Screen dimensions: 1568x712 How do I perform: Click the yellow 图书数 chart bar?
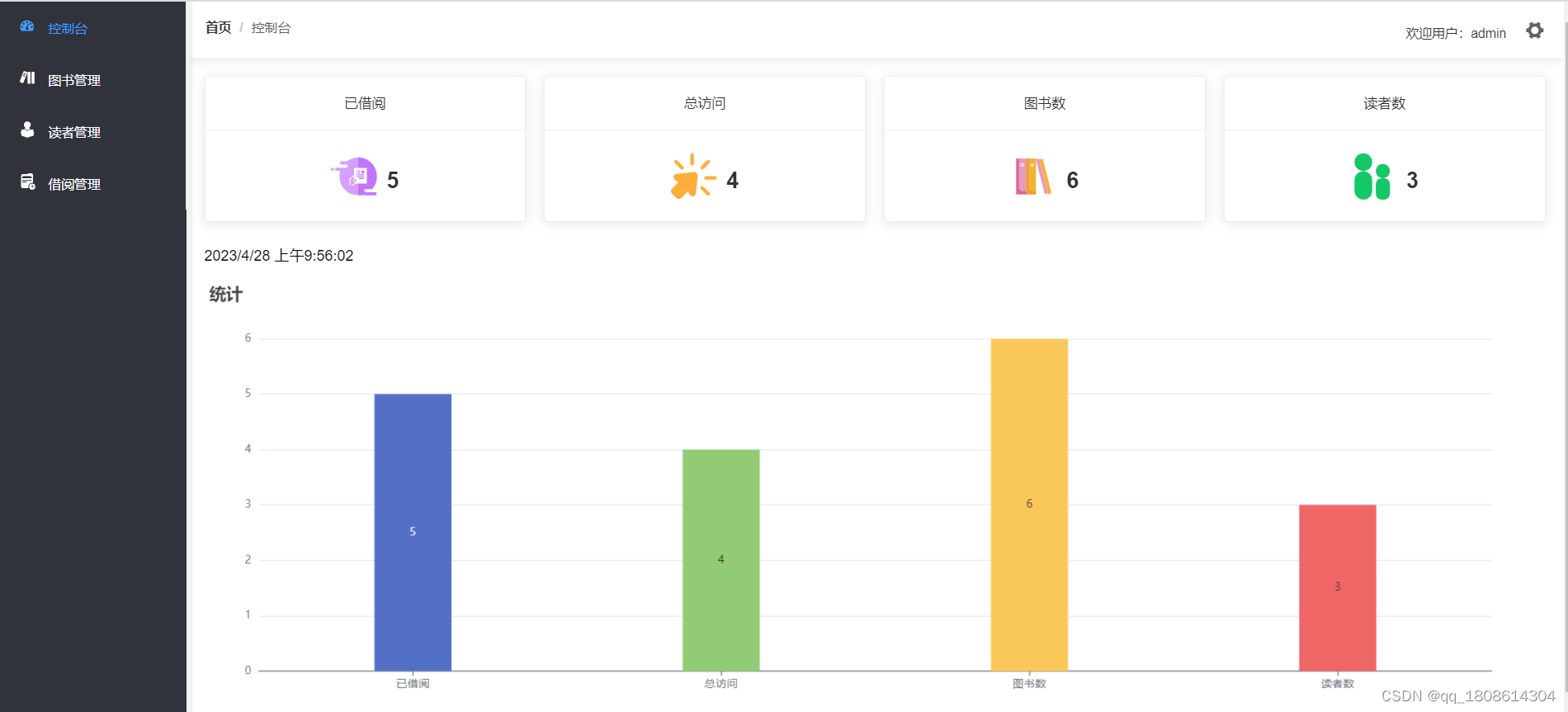[1029, 504]
